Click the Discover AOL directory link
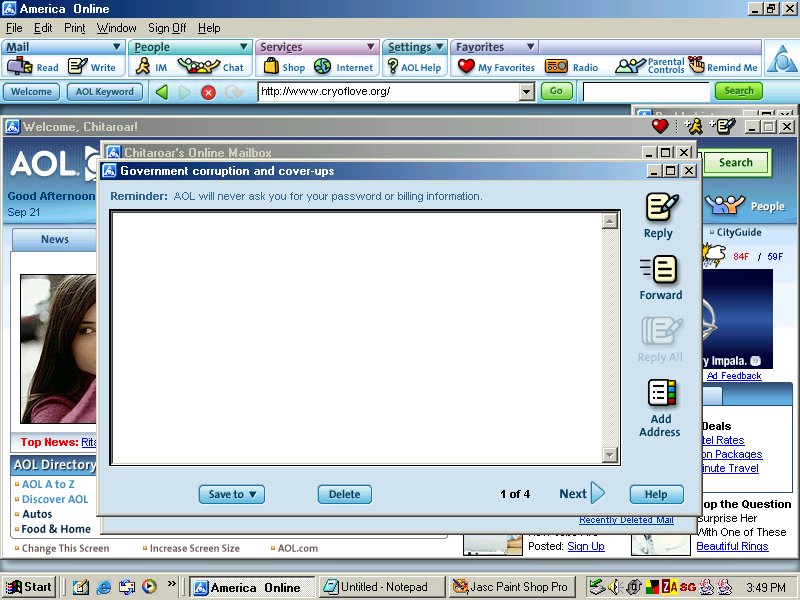Image resolution: width=800 pixels, height=600 pixels. coord(55,499)
